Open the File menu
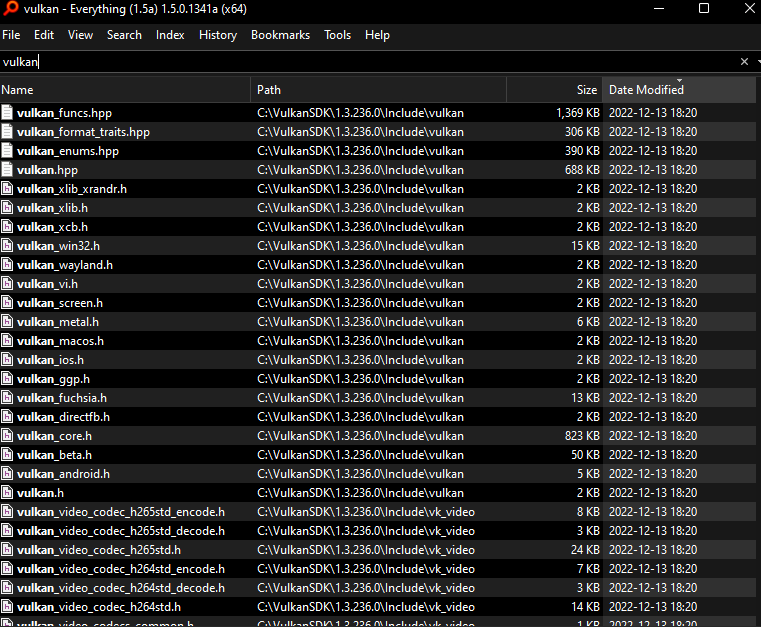Viewport: 761px width, 627px height. tap(11, 35)
